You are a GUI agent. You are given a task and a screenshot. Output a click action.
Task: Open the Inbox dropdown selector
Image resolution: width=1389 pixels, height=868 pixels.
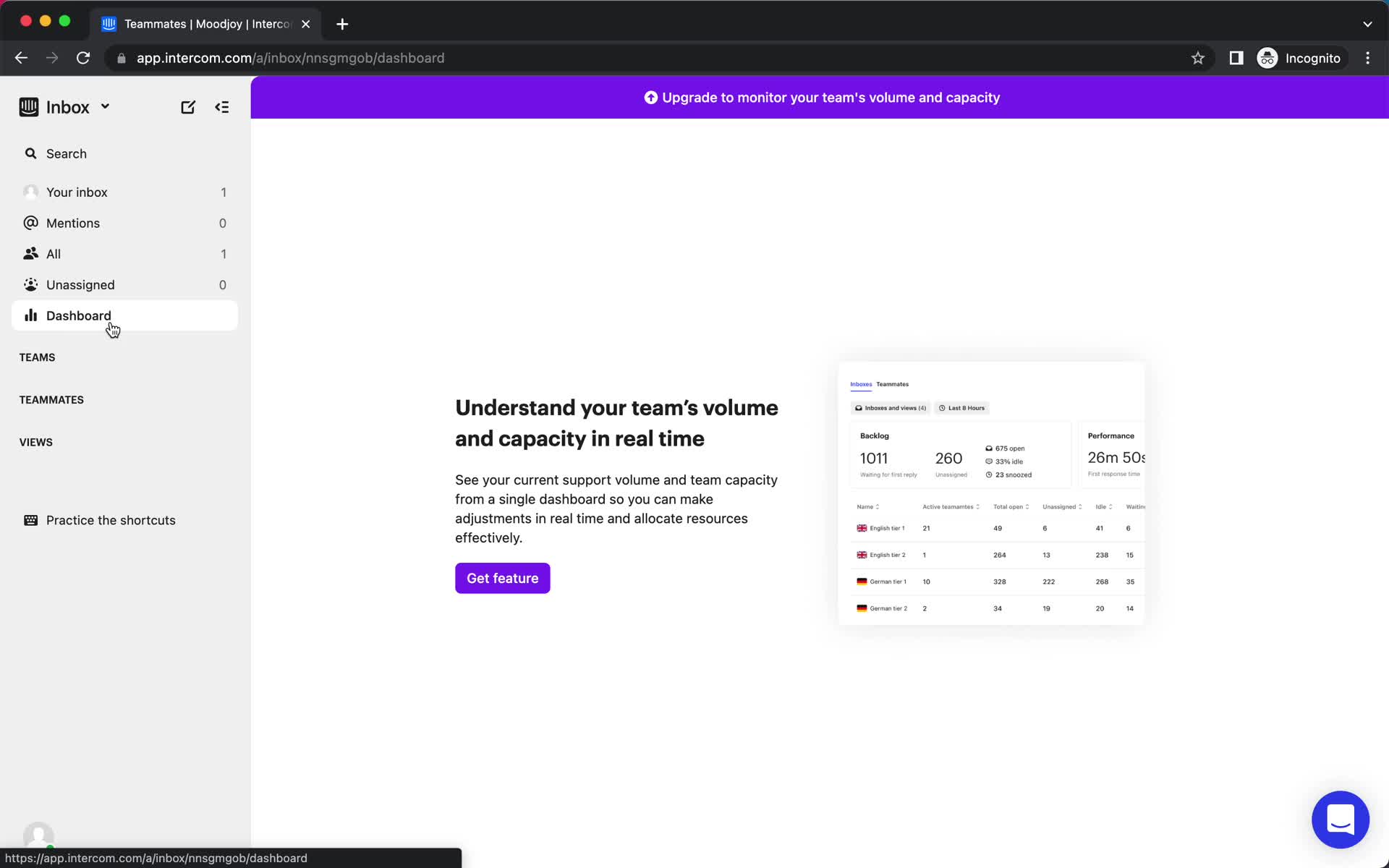tap(104, 107)
